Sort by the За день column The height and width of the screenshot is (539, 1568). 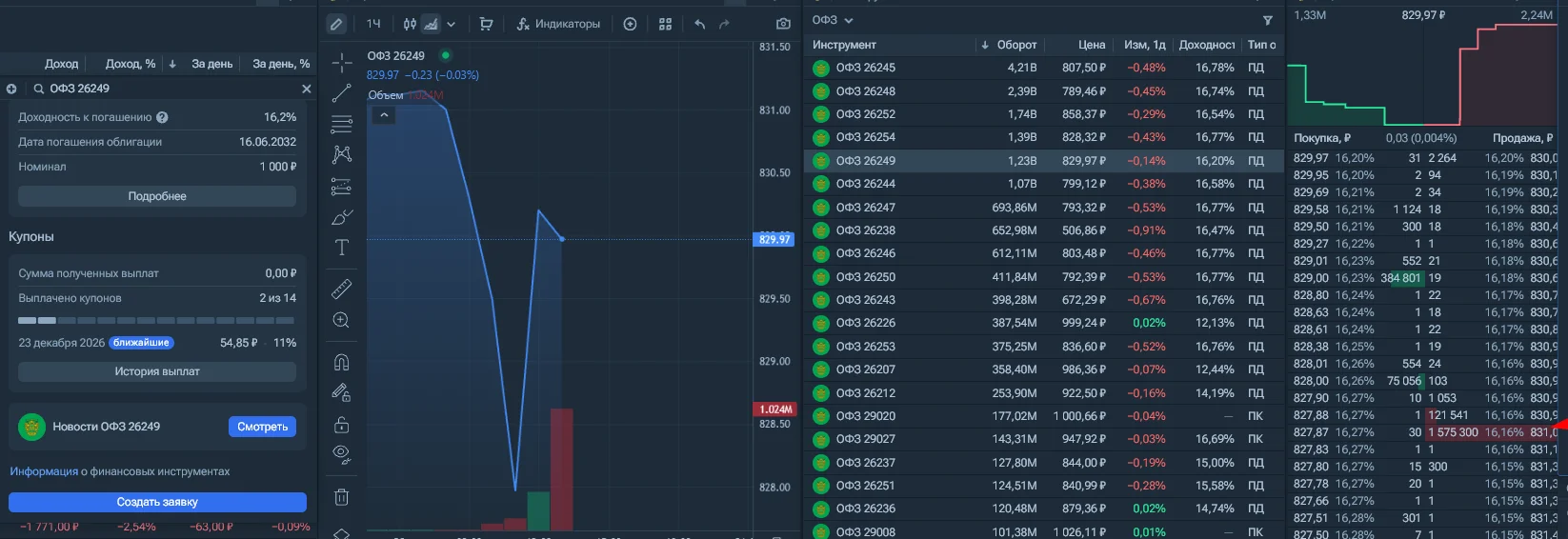[211, 64]
